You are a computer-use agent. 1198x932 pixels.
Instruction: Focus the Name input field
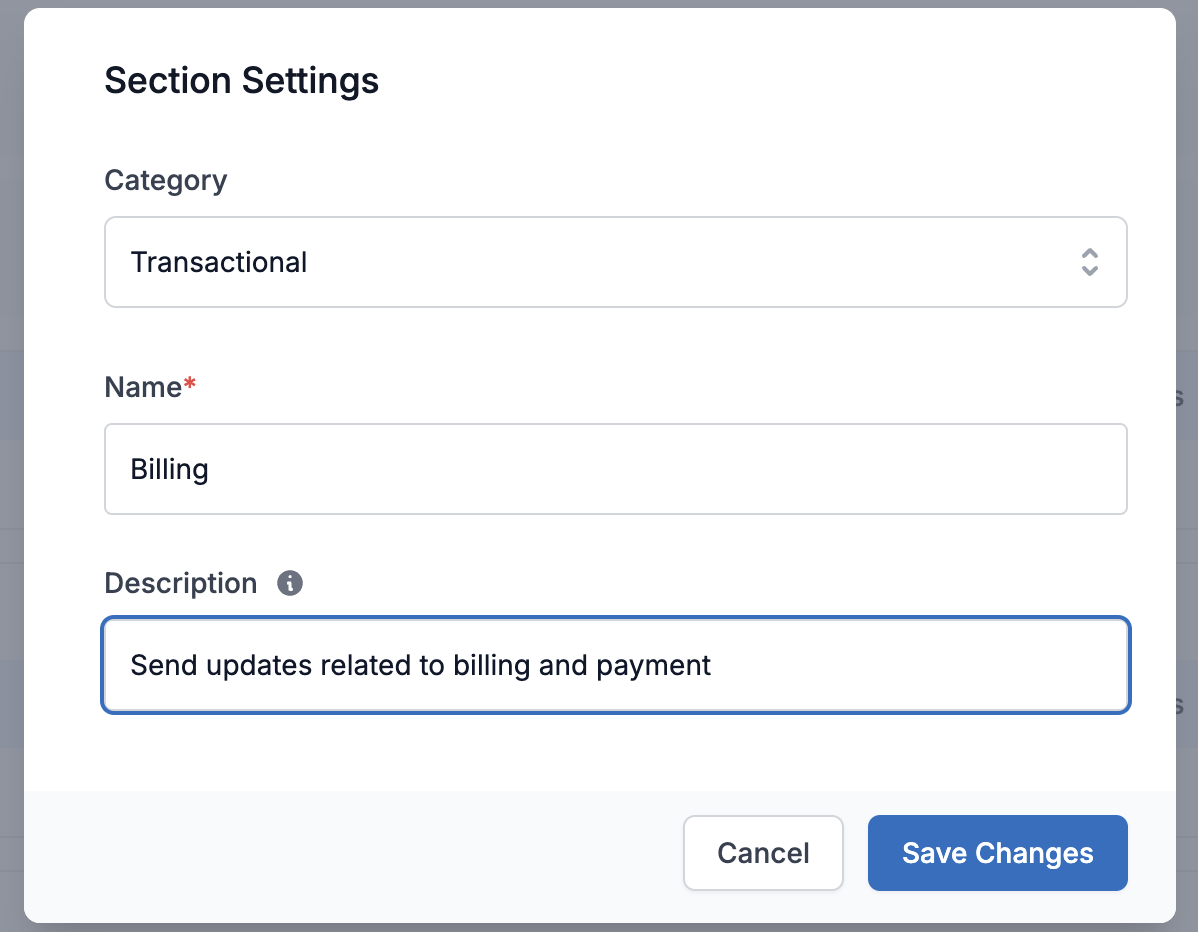point(615,469)
